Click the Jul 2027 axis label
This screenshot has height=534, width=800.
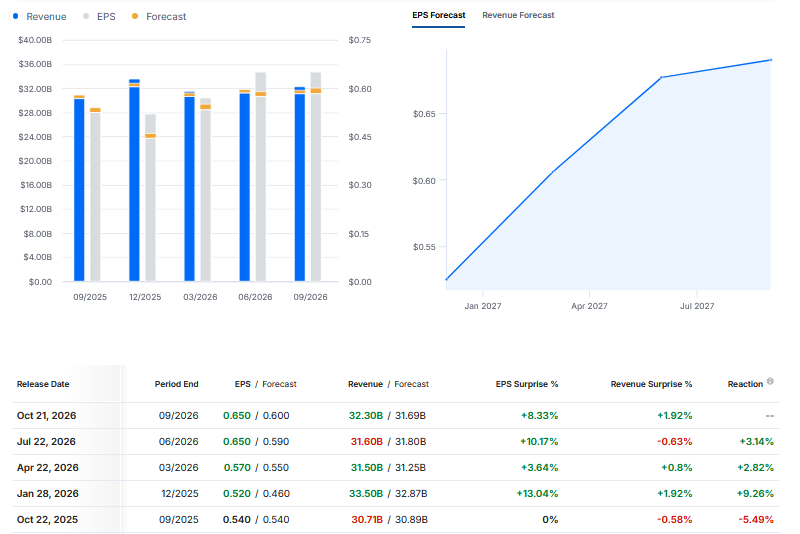697,306
